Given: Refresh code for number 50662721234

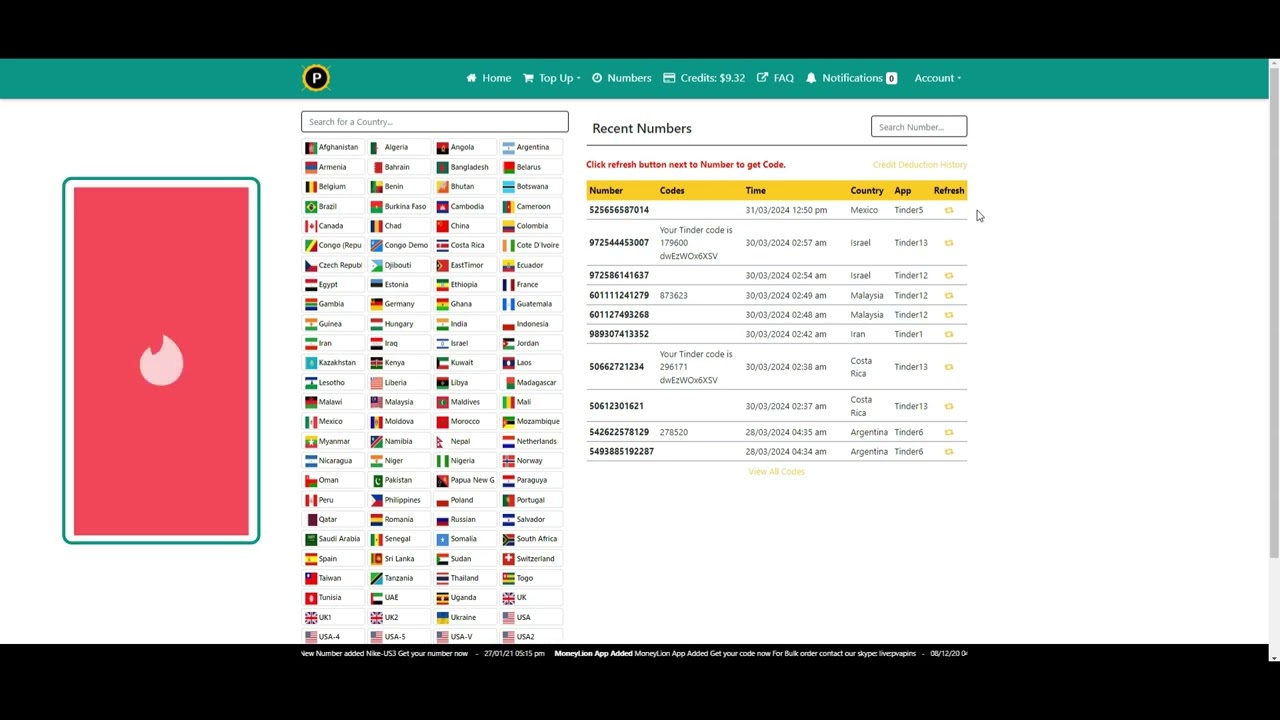Looking at the screenshot, I should 949,367.
